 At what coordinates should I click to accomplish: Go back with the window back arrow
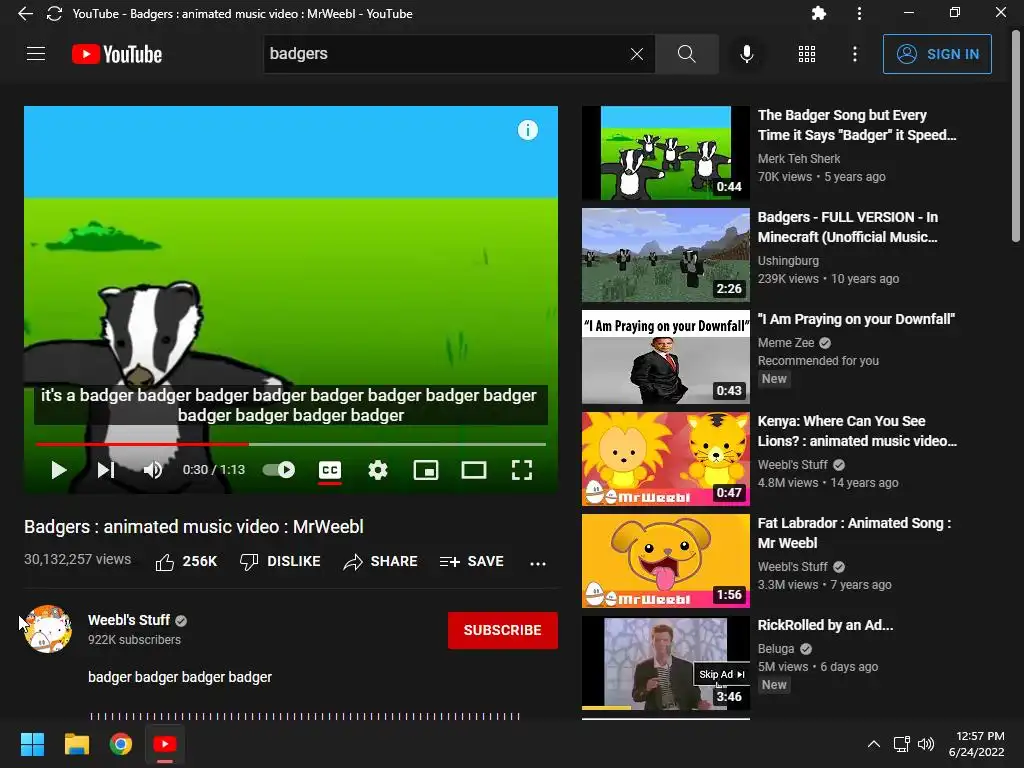[25, 14]
